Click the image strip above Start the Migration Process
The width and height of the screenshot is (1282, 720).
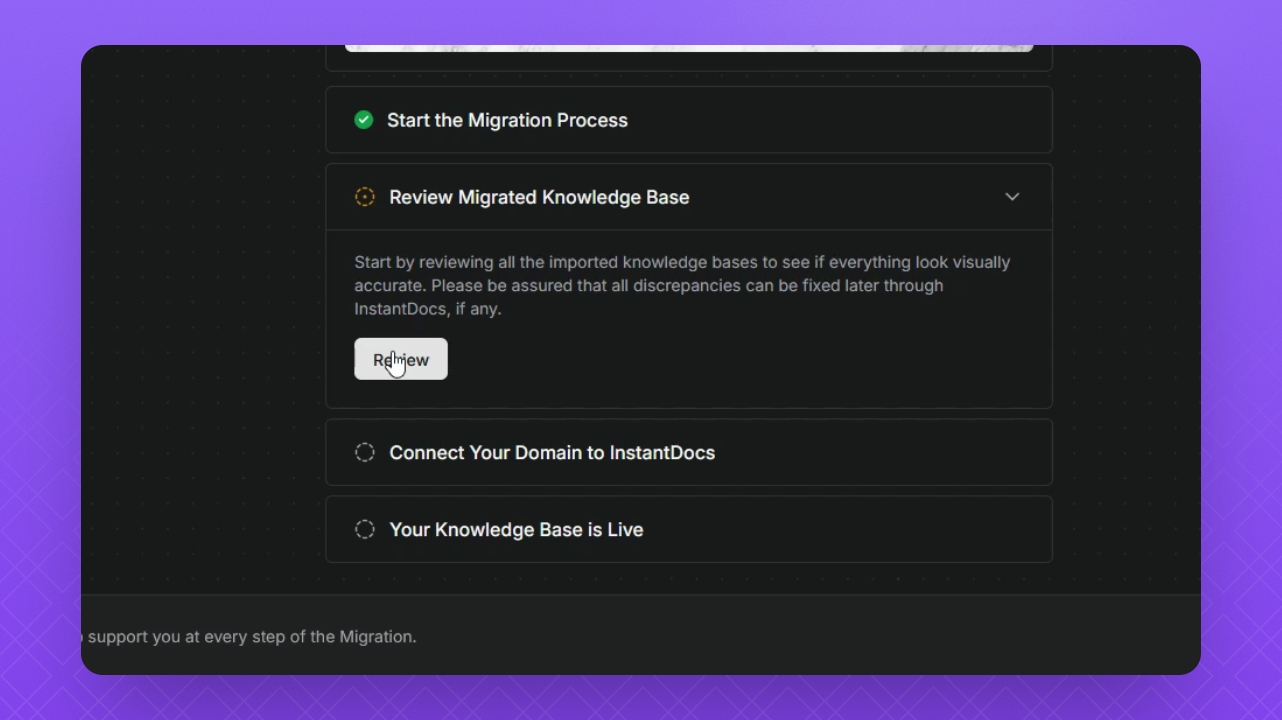[688, 47]
